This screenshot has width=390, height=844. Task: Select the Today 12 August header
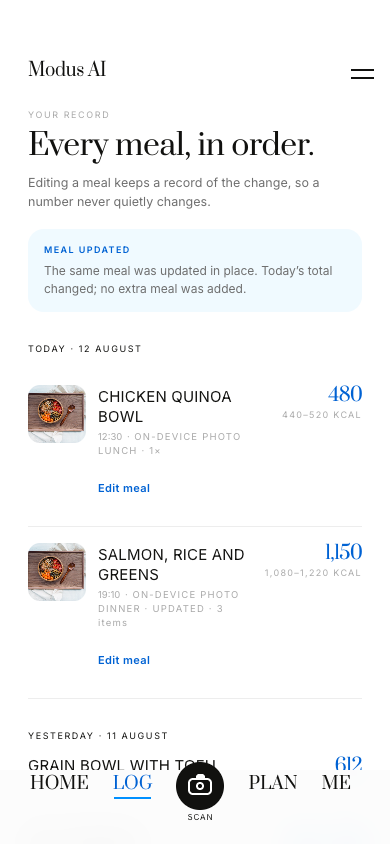(x=85, y=349)
